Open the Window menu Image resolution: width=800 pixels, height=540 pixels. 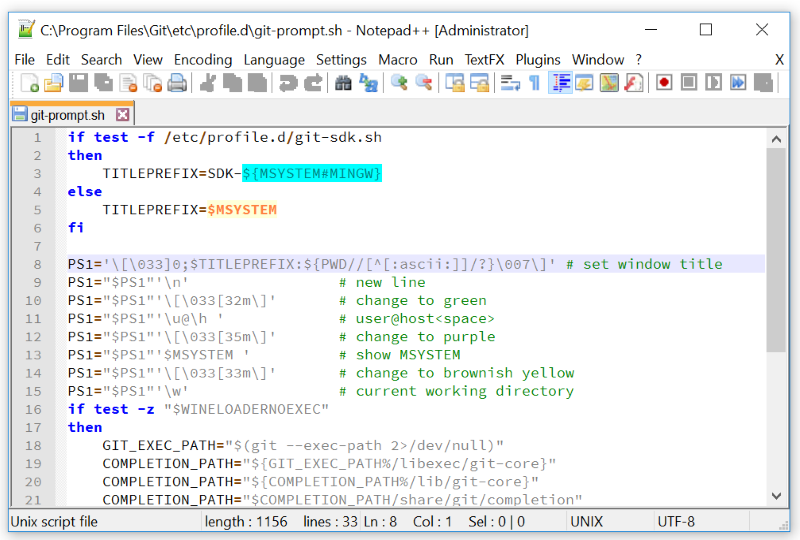pos(598,60)
